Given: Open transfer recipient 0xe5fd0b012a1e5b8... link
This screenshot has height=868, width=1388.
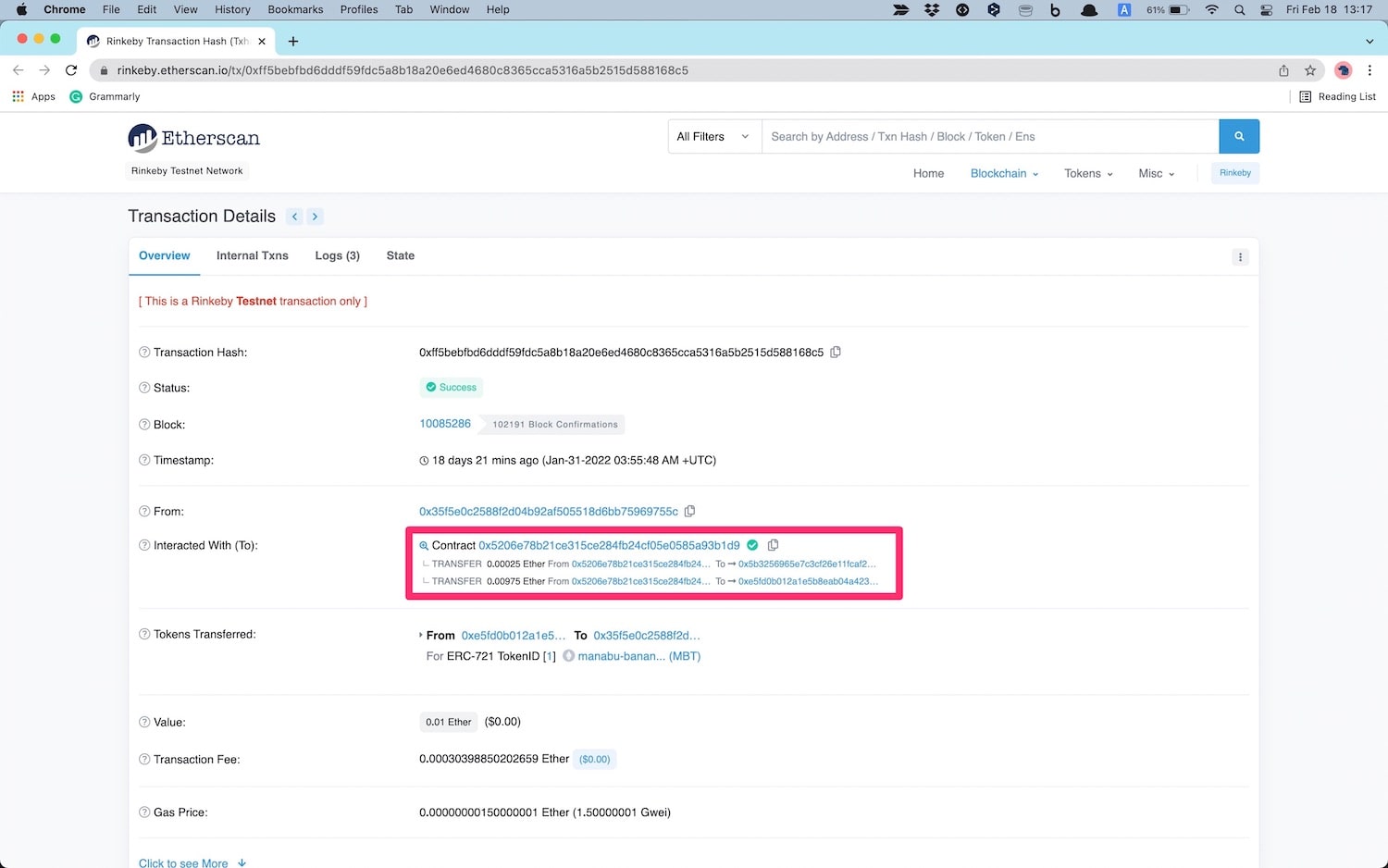Looking at the screenshot, I should pos(808,581).
